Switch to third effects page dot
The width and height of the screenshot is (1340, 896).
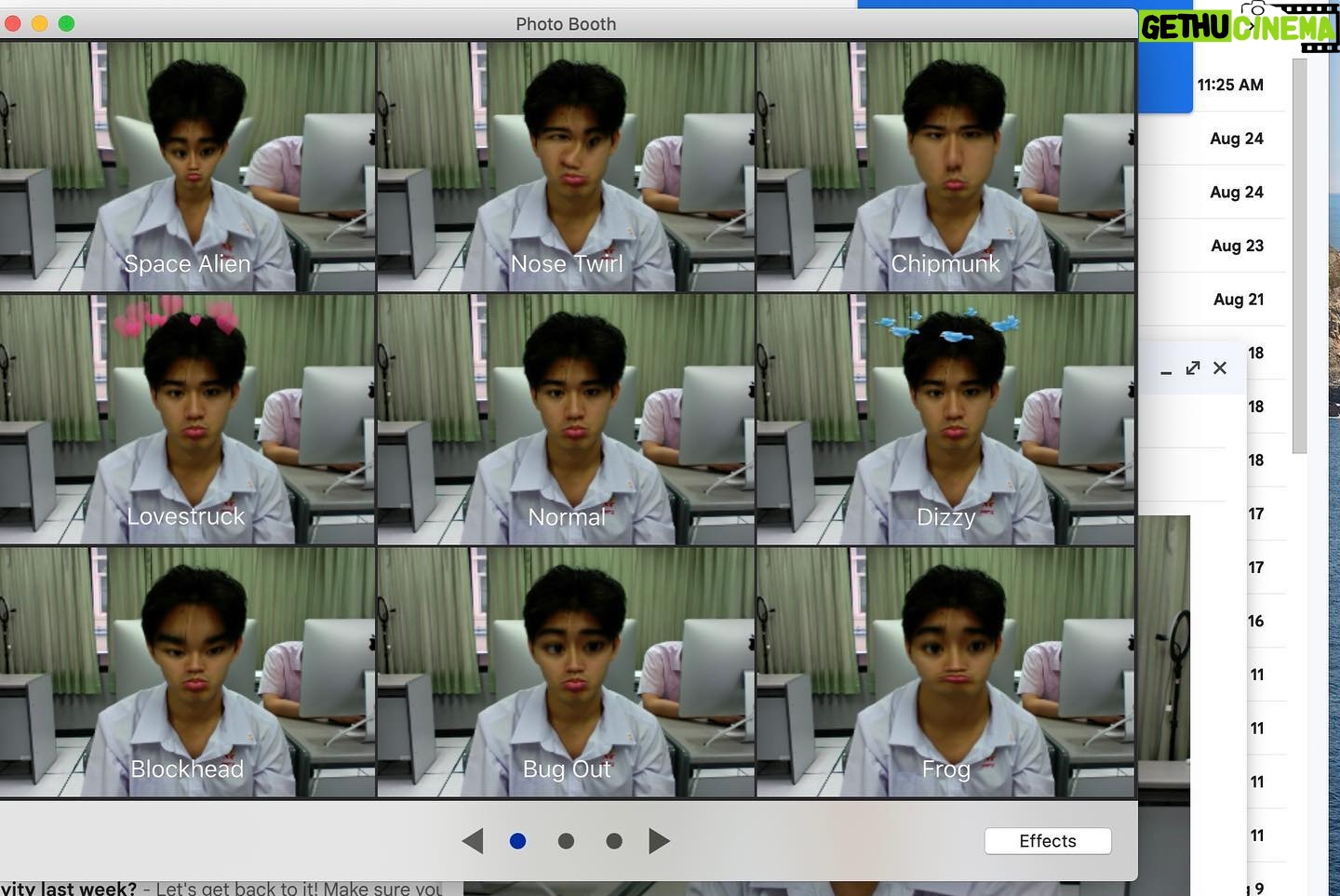tap(613, 841)
